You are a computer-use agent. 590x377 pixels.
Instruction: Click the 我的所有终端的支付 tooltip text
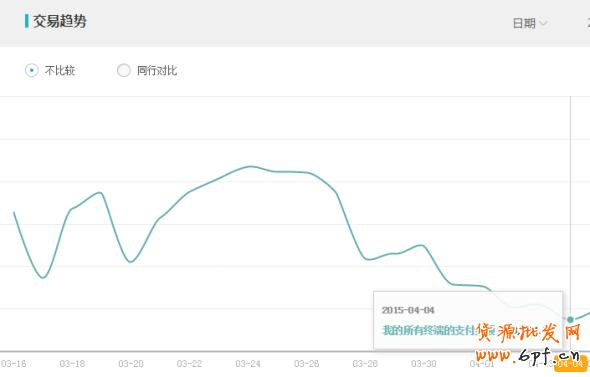coord(430,330)
